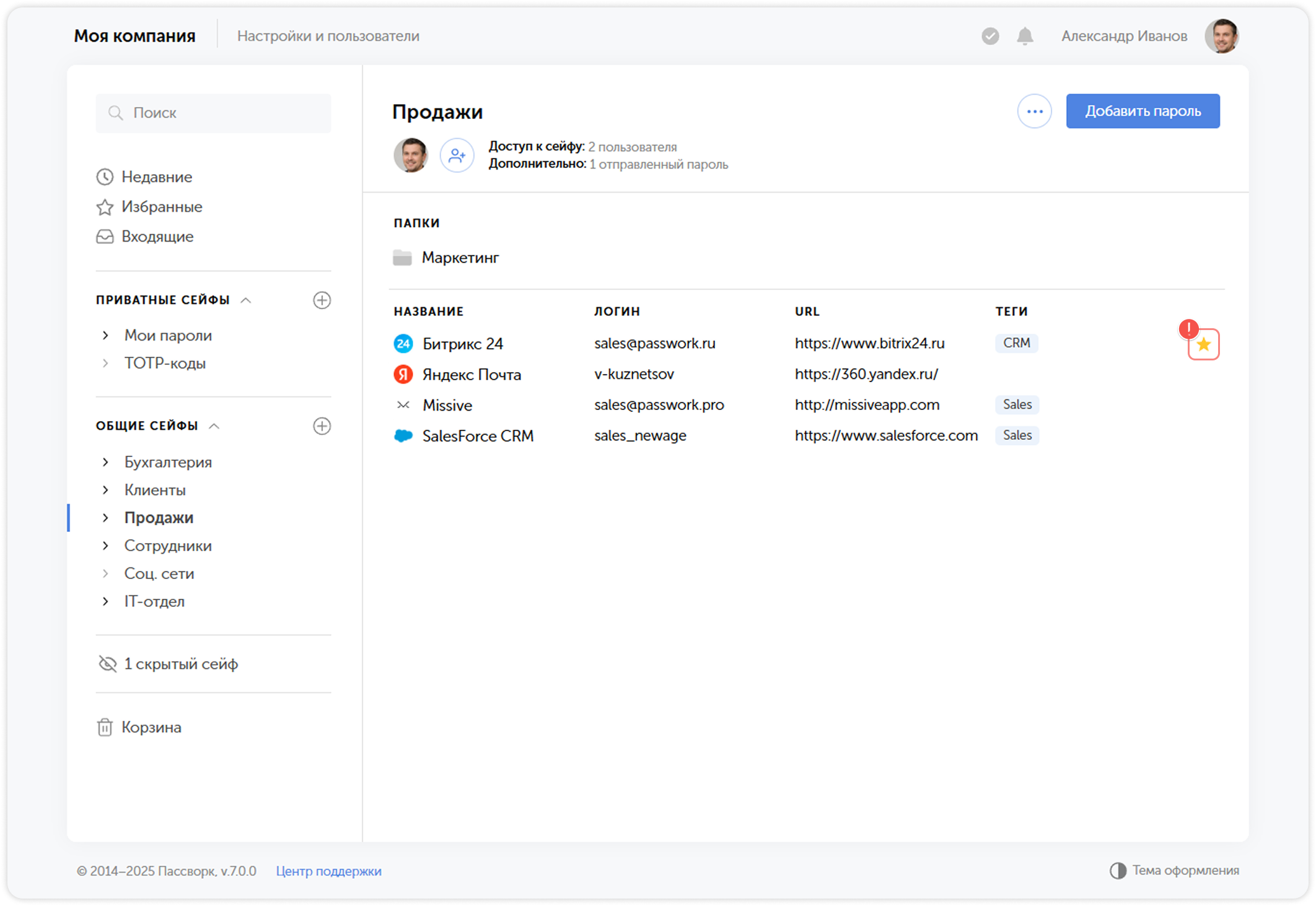The height and width of the screenshot is (906, 1316).
Task: Select Мои пароли vault
Action: click(168, 335)
